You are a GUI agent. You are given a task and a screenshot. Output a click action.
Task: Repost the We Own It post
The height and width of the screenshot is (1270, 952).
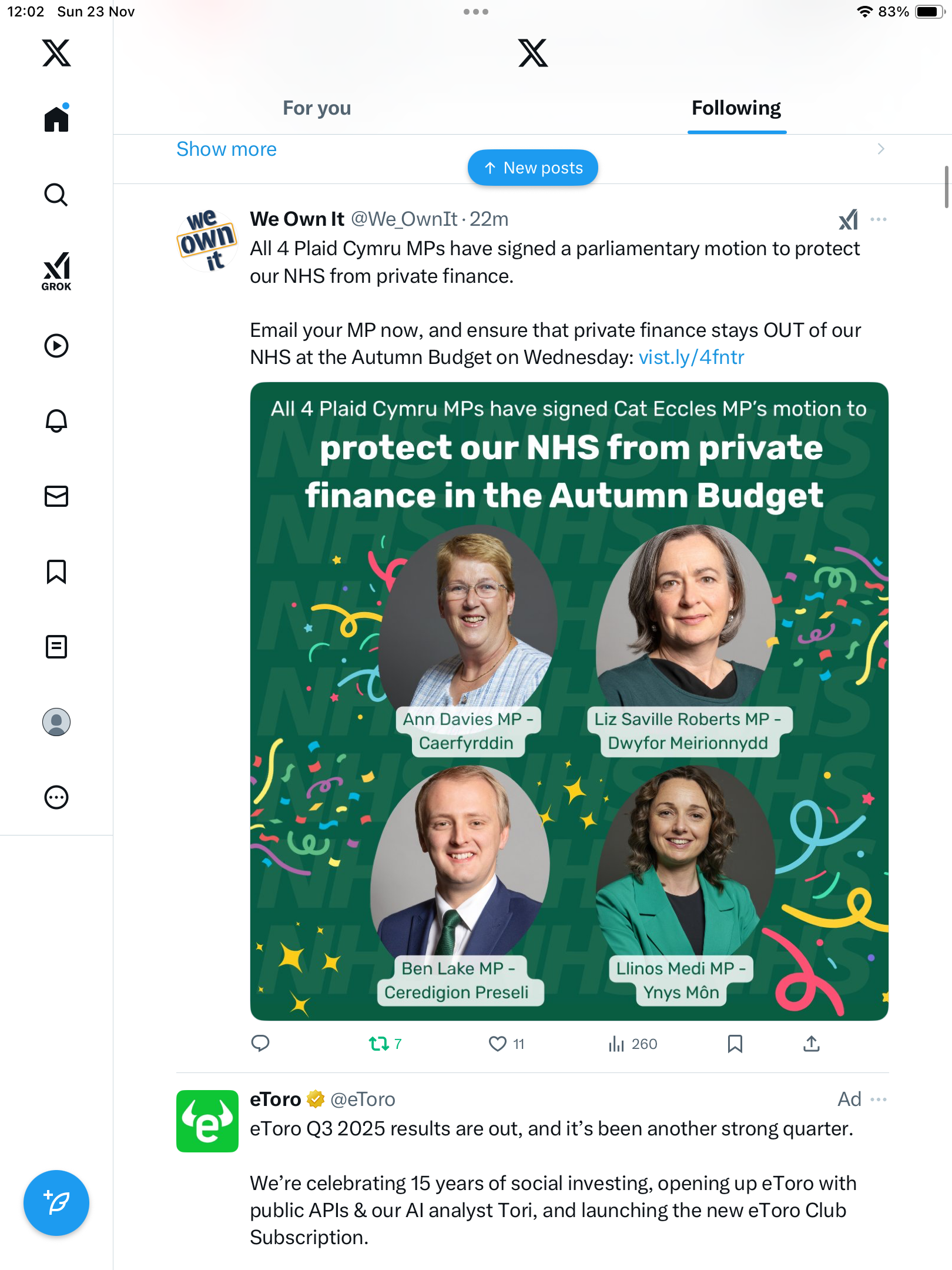pos(379,1044)
